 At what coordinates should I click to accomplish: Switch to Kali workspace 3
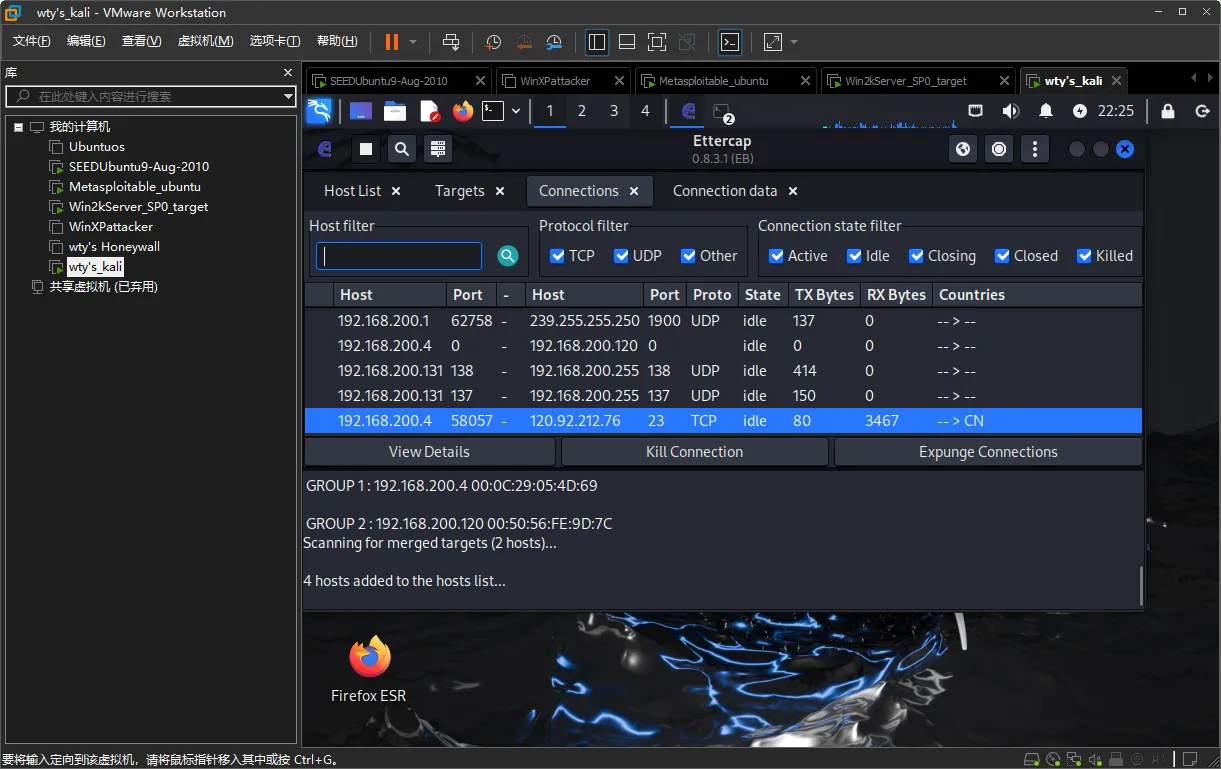pos(613,111)
